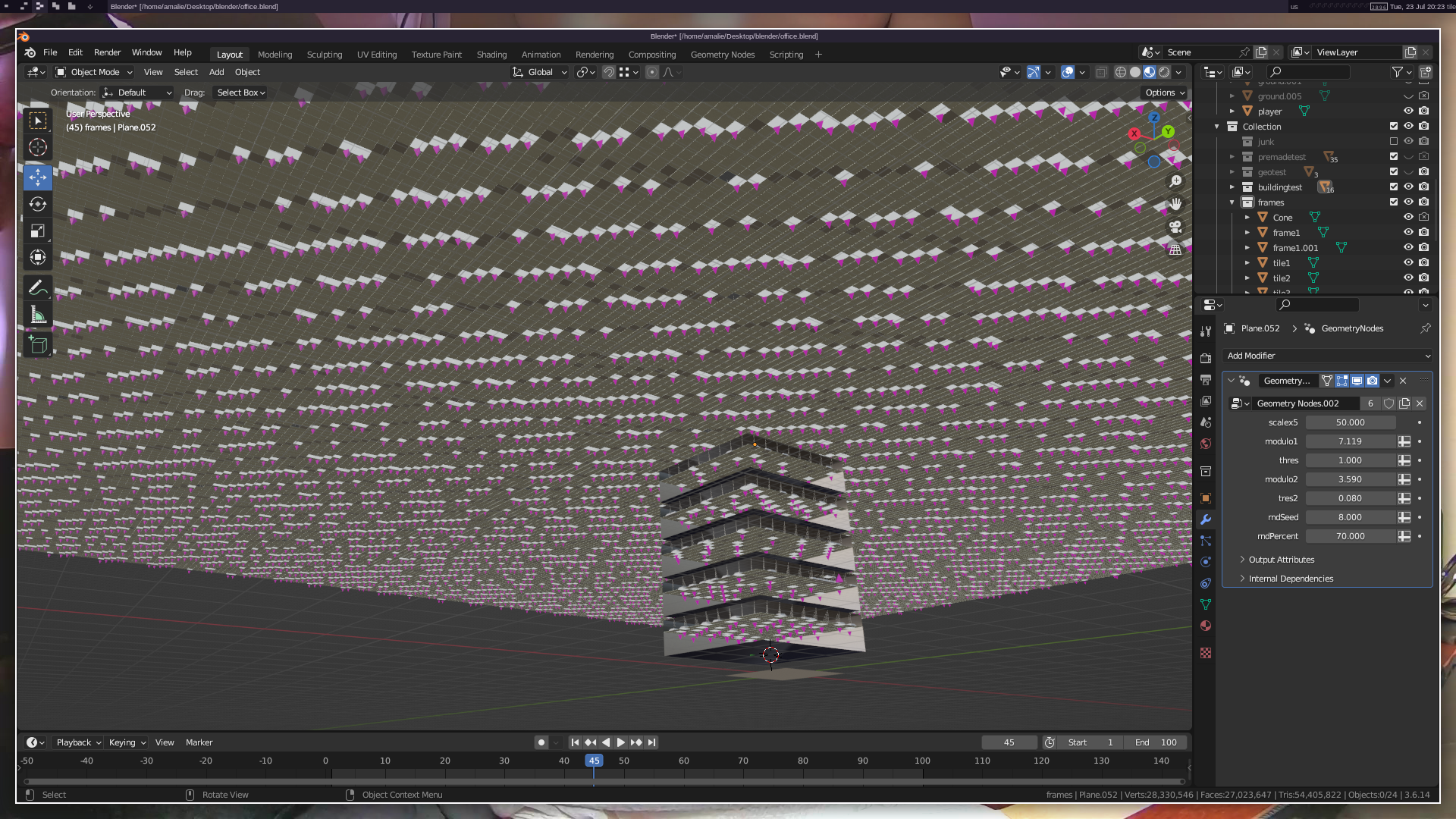Select the Annotate pencil tool
Image resolution: width=1456 pixels, height=819 pixels.
(x=38, y=287)
